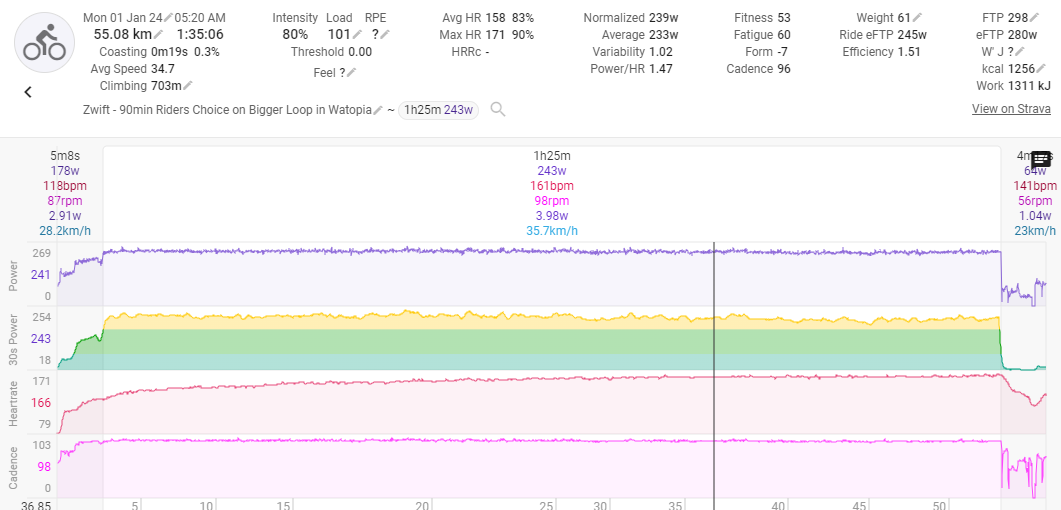The height and width of the screenshot is (510, 1061).
Task: Click the Work 1311 kJ value
Action: tap(1029, 85)
